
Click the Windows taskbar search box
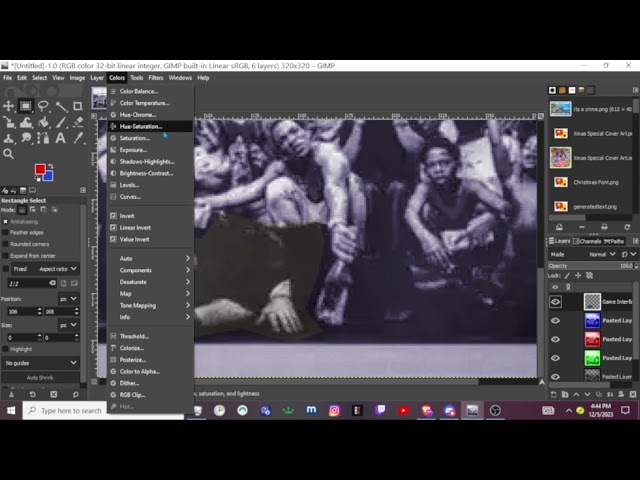(x=104, y=411)
